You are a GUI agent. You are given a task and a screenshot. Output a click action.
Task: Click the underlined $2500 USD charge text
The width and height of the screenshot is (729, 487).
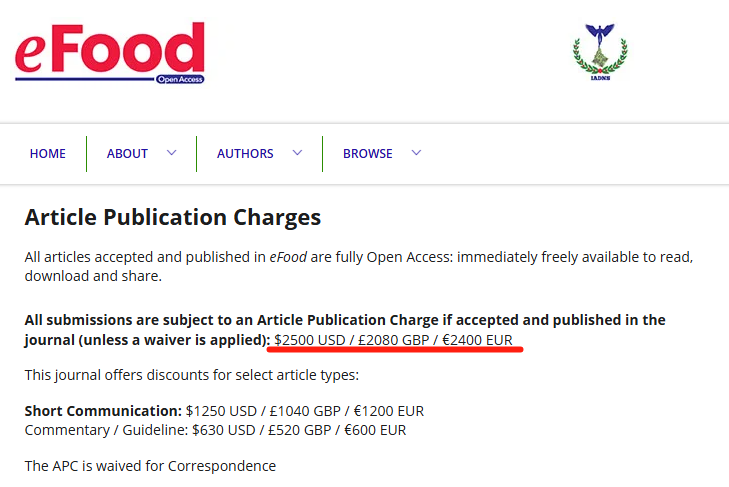point(310,340)
